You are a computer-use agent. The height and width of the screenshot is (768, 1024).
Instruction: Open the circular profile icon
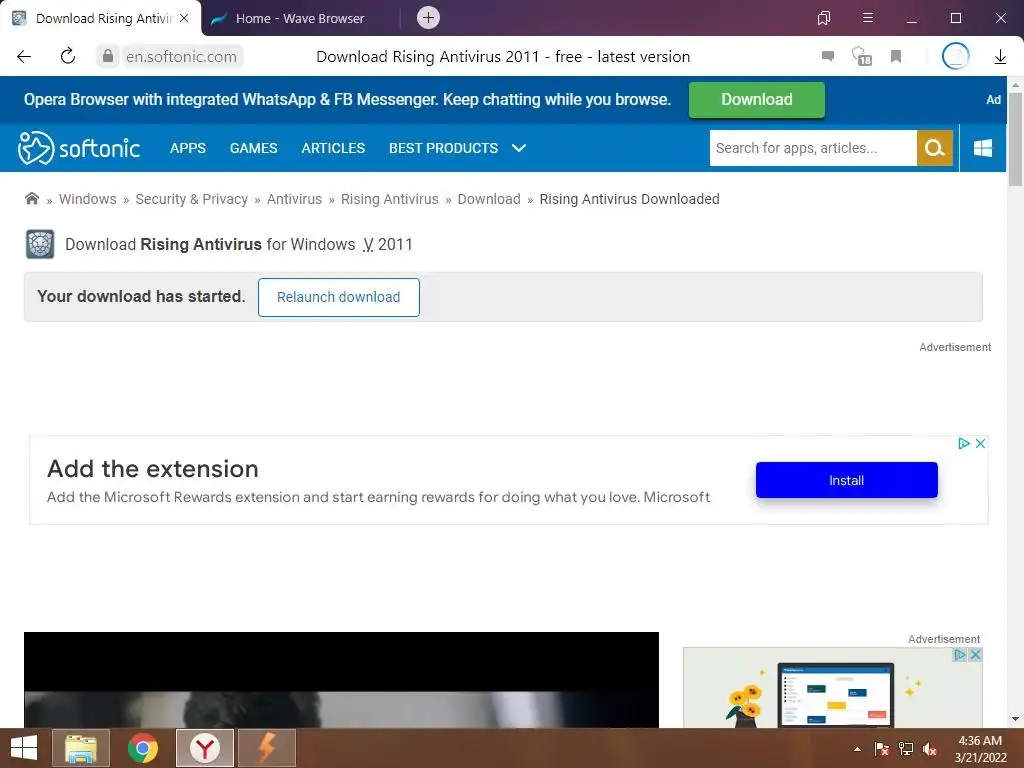[955, 56]
